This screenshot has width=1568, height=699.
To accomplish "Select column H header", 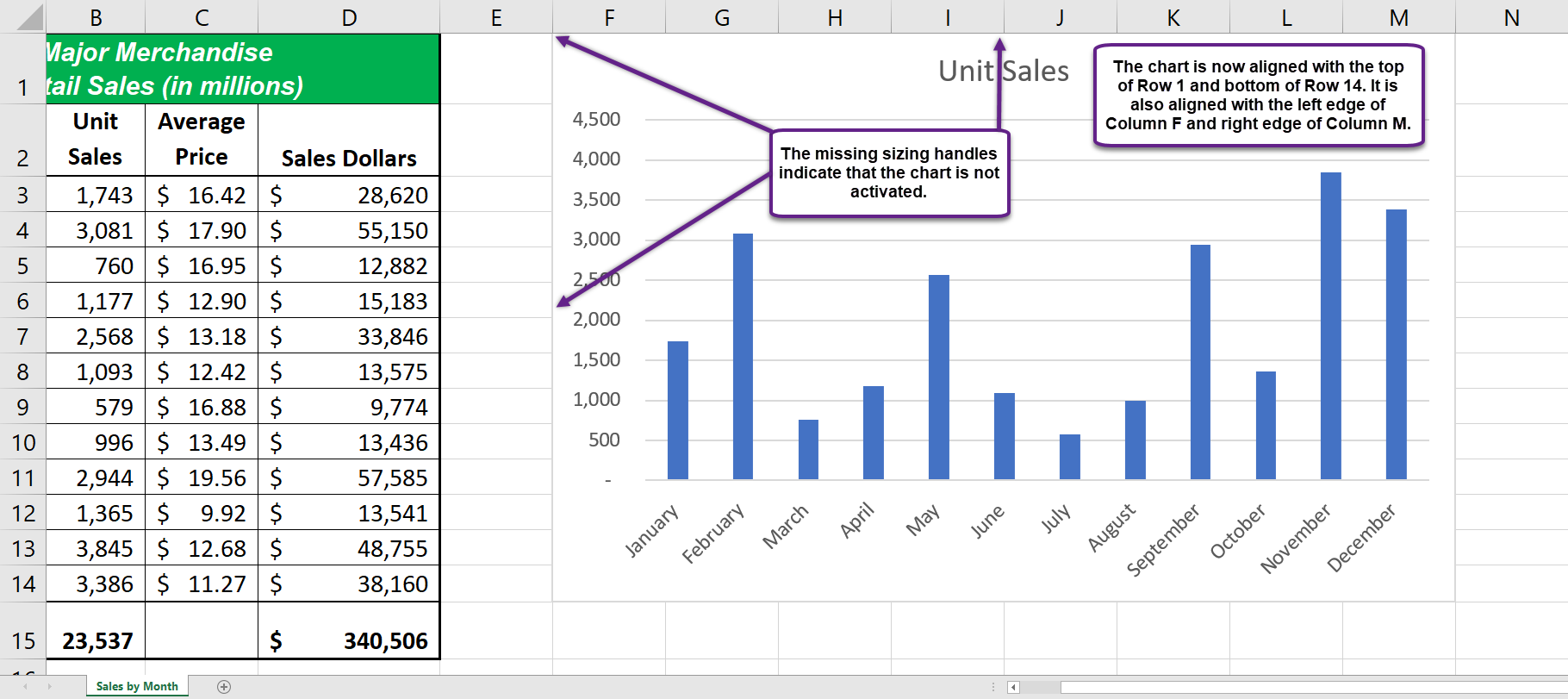I will pyautogui.click(x=835, y=17).
